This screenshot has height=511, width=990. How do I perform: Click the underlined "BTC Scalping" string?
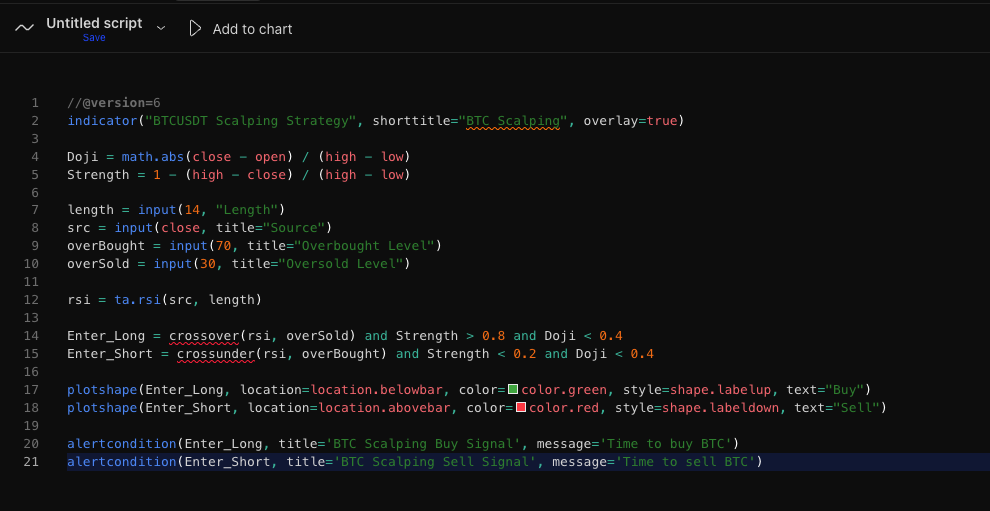click(x=513, y=121)
